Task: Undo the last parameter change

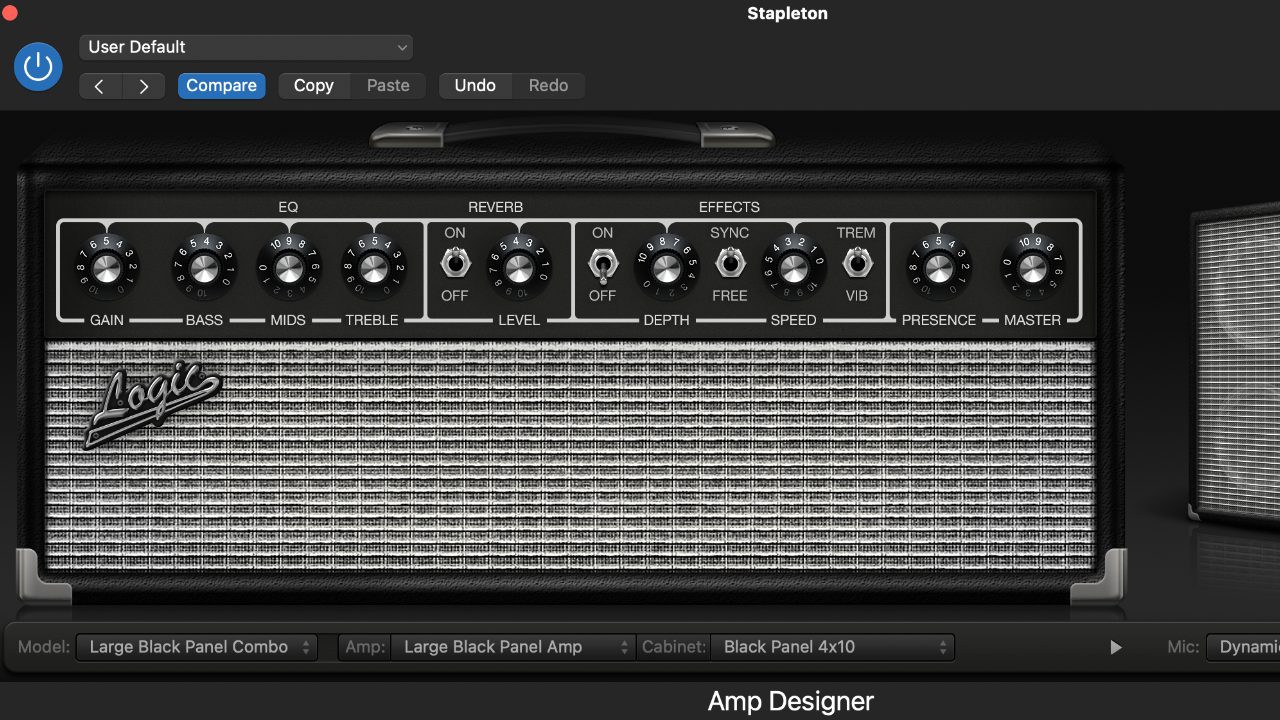Action: click(x=475, y=86)
